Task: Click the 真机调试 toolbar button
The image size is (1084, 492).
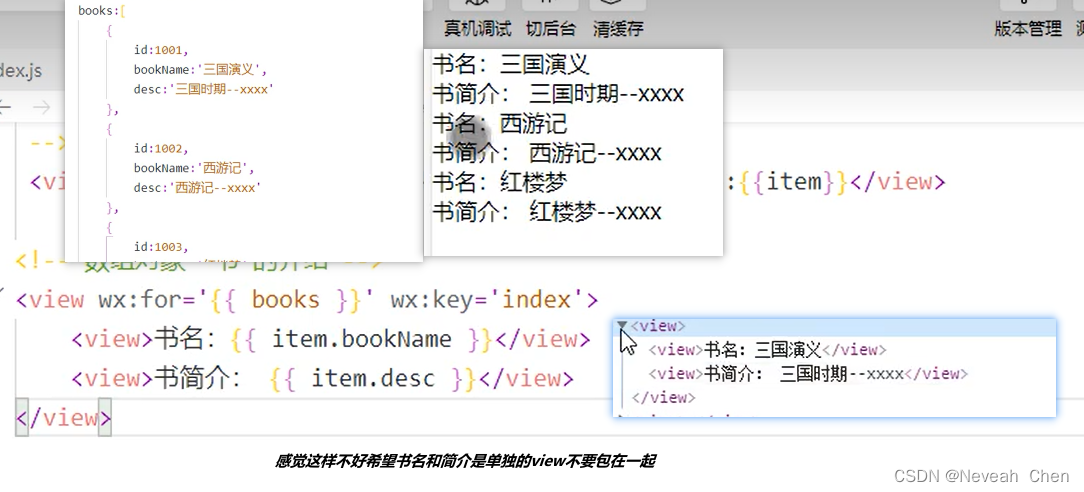Action: click(478, 28)
